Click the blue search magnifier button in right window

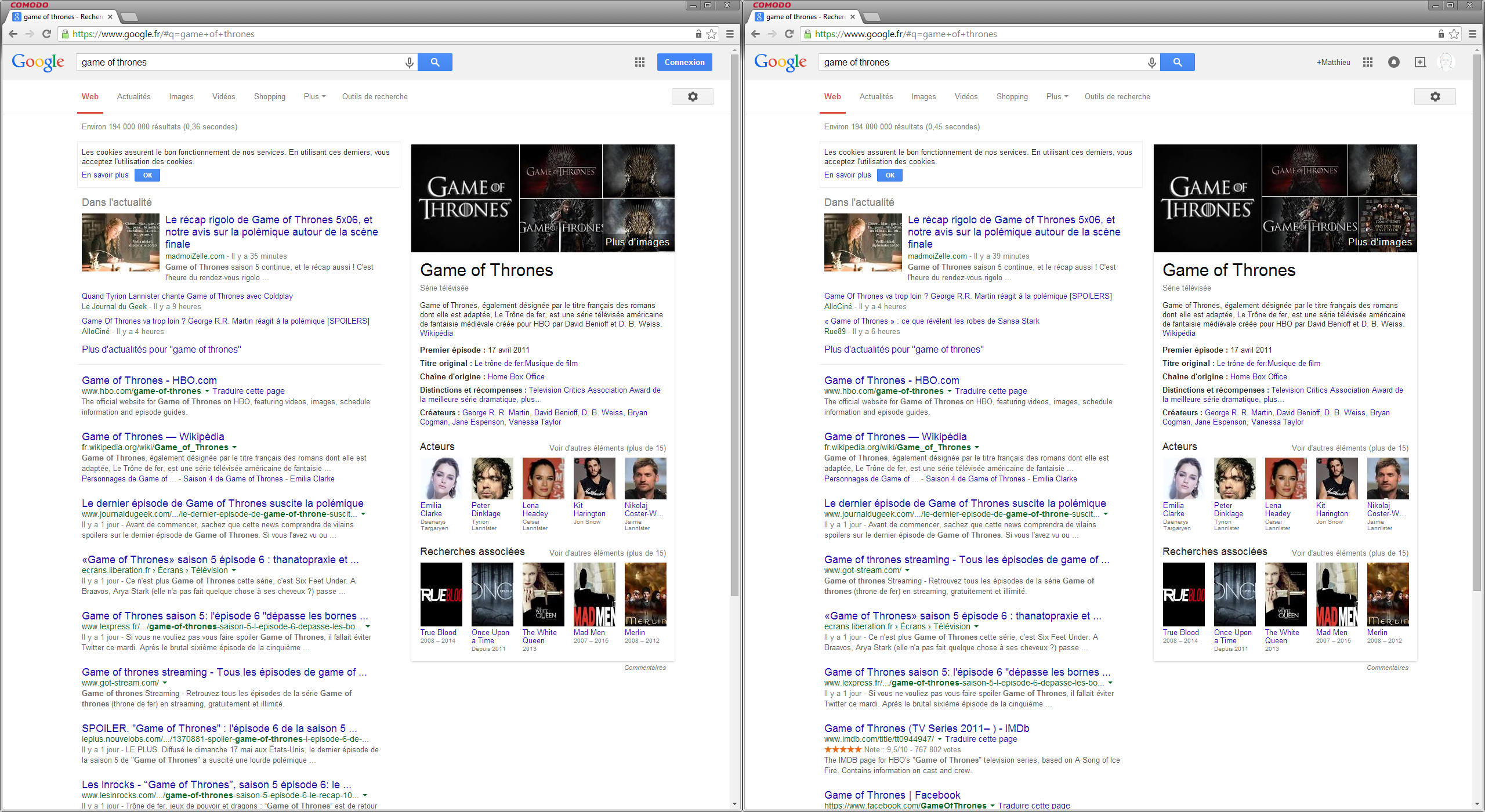click(1178, 62)
